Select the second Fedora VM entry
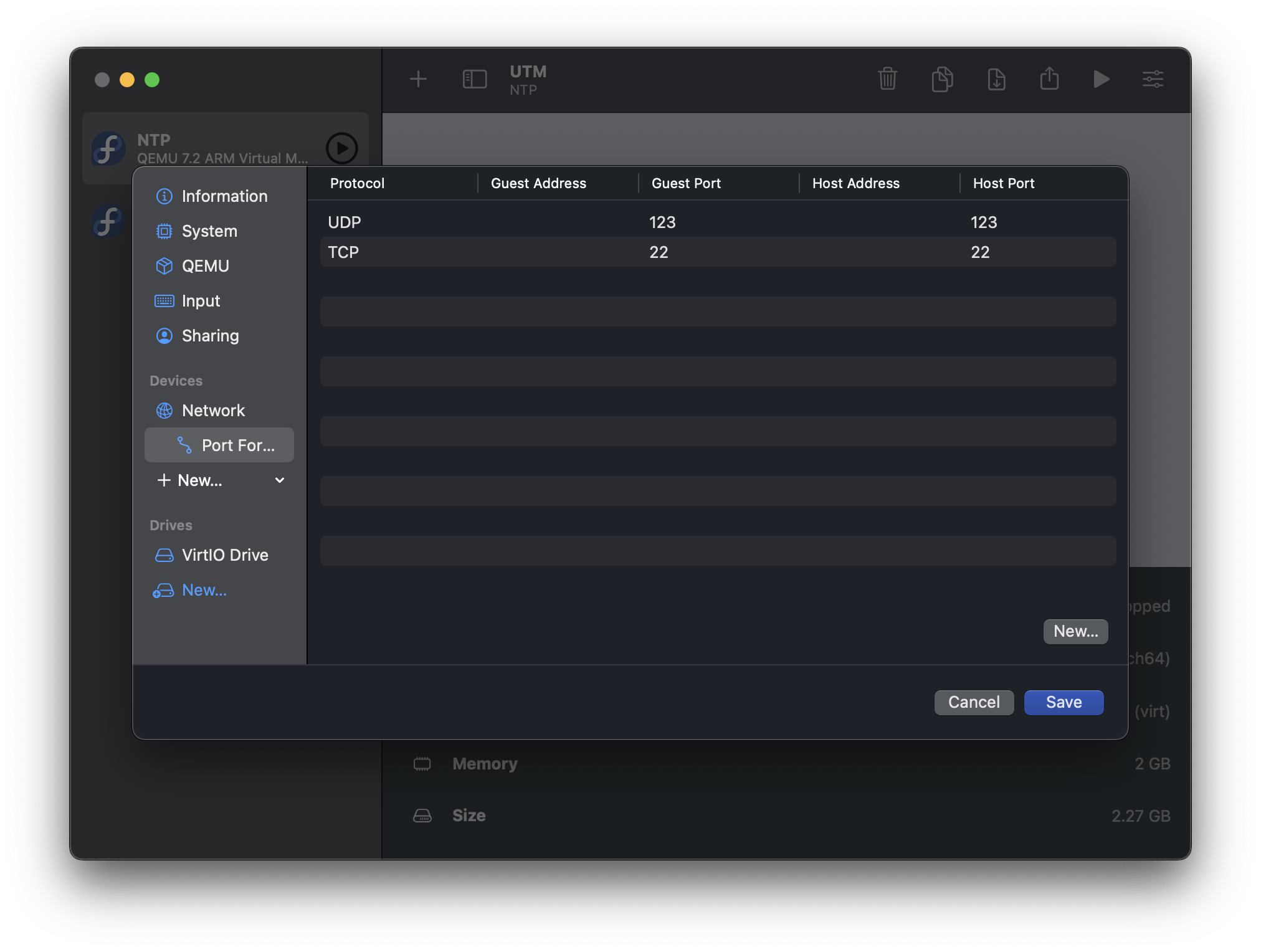Screen dimensions: 1261x952 [107, 218]
